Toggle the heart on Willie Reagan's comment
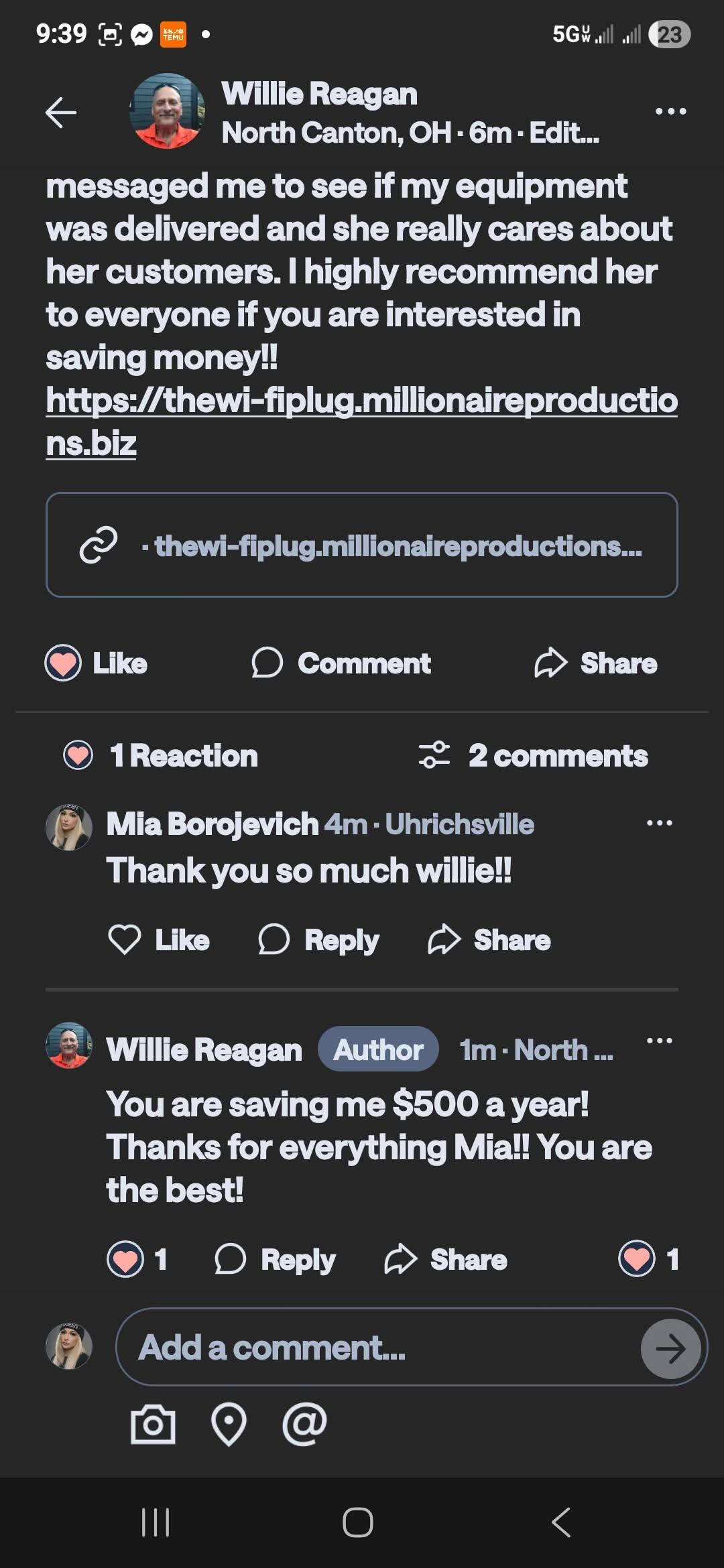This screenshot has width=724, height=1568. pyautogui.click(x=126, y=1259)
